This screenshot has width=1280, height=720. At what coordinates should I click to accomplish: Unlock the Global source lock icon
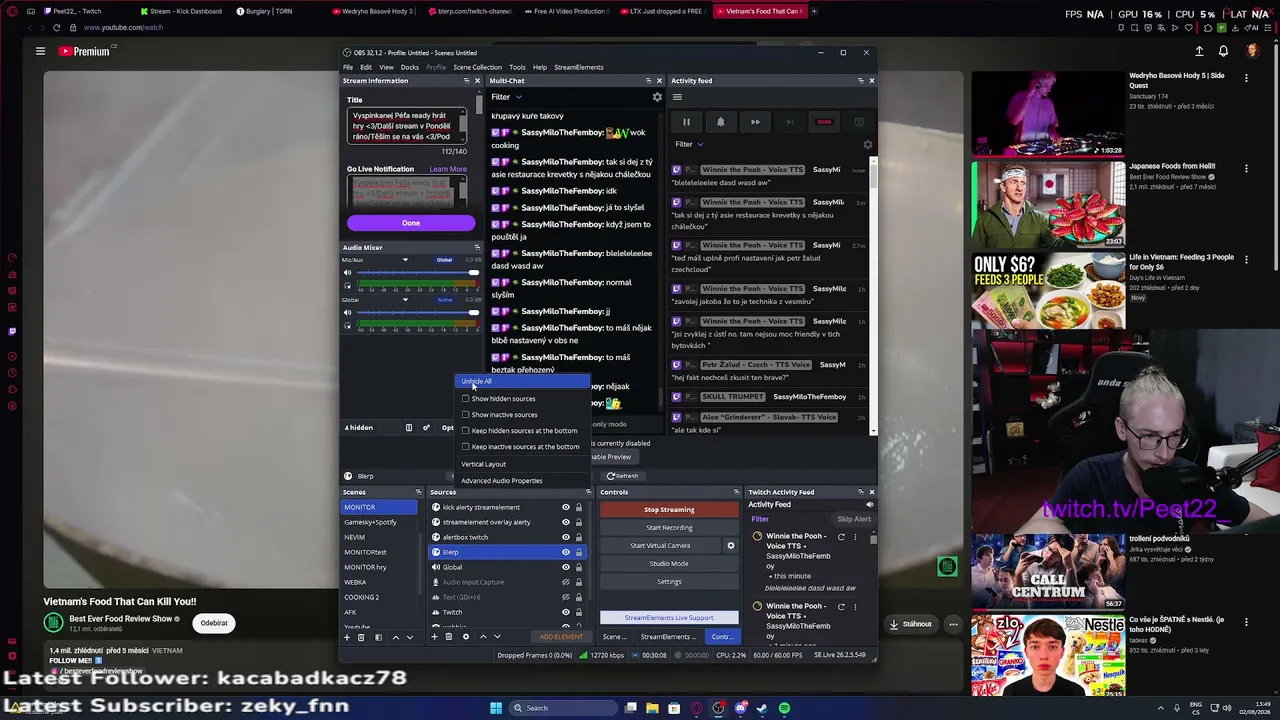(x=578, y=567)
